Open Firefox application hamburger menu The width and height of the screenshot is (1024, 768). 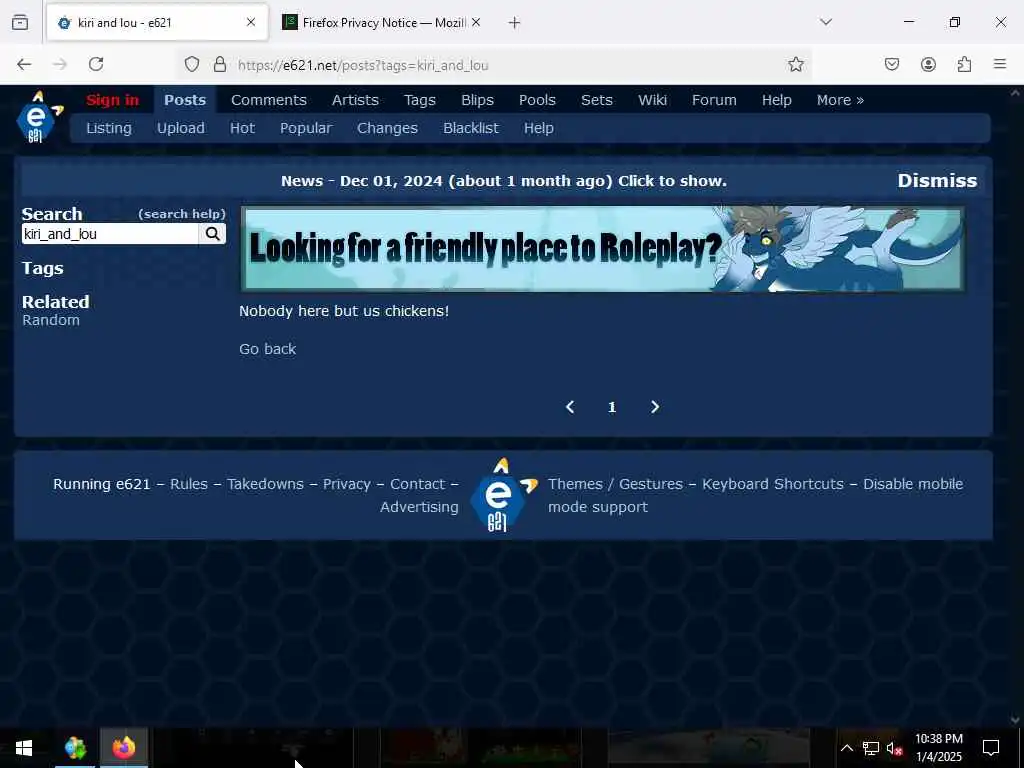tap(1000, 64)
